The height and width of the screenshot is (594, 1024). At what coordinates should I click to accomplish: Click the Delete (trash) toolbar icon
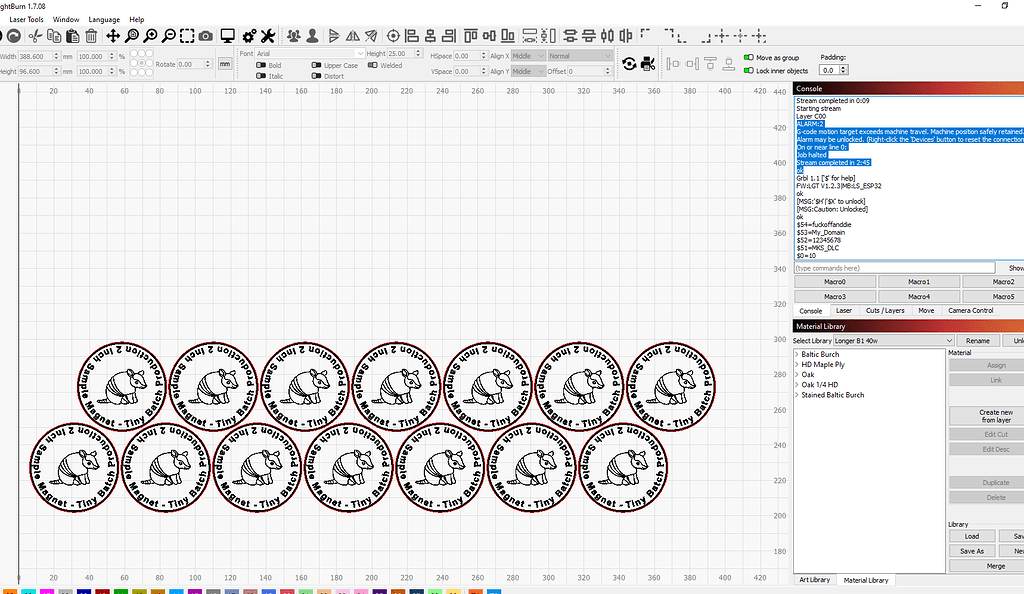click(x=91, y=34)
